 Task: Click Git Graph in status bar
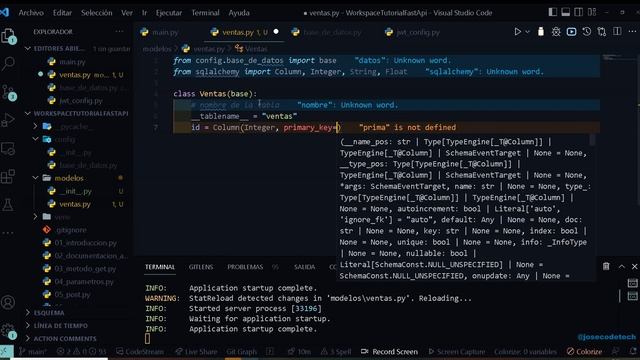tap(241, 351)
